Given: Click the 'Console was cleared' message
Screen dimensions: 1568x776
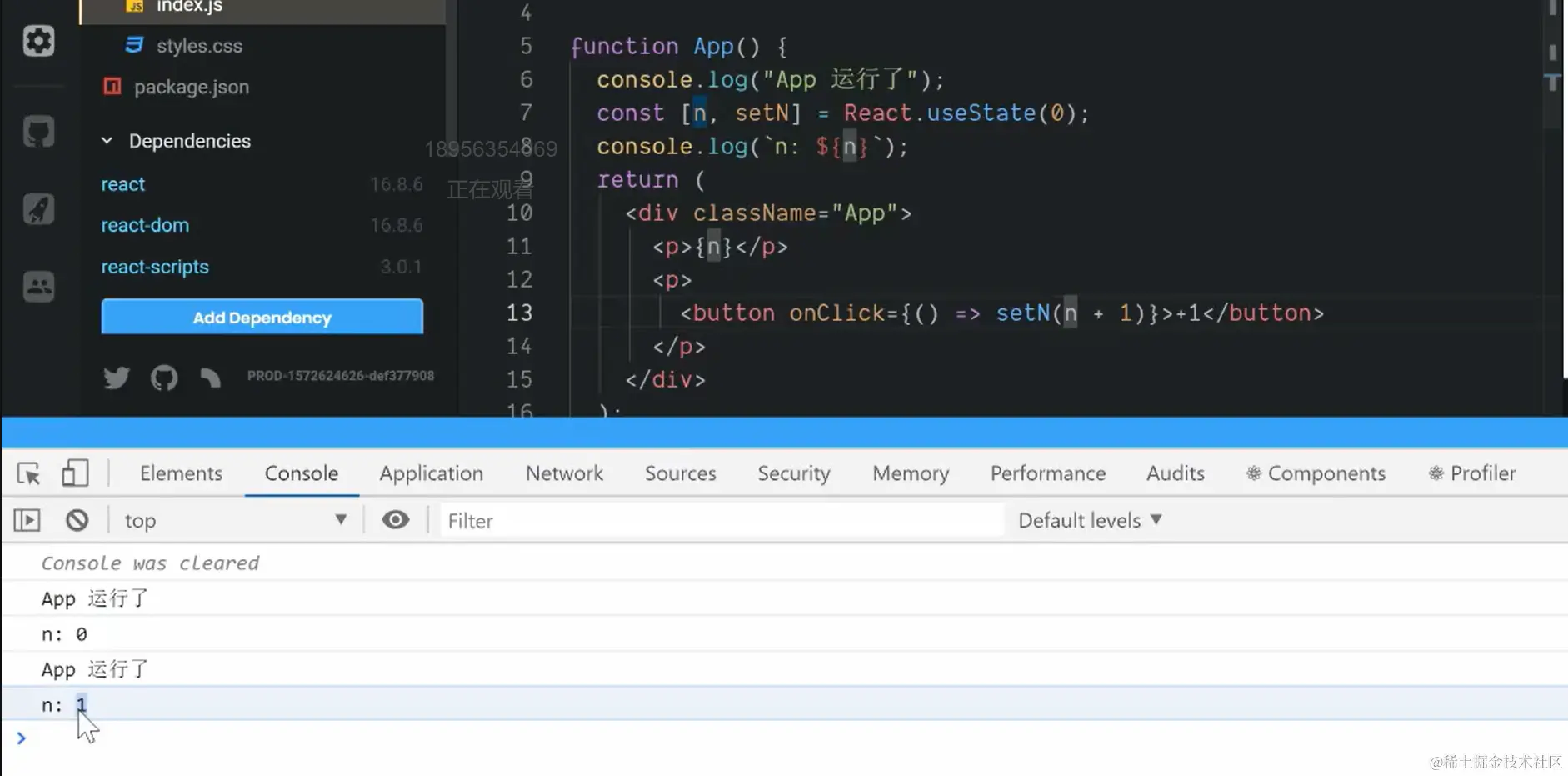Looking at the screenshot, I should coord(150,563).
